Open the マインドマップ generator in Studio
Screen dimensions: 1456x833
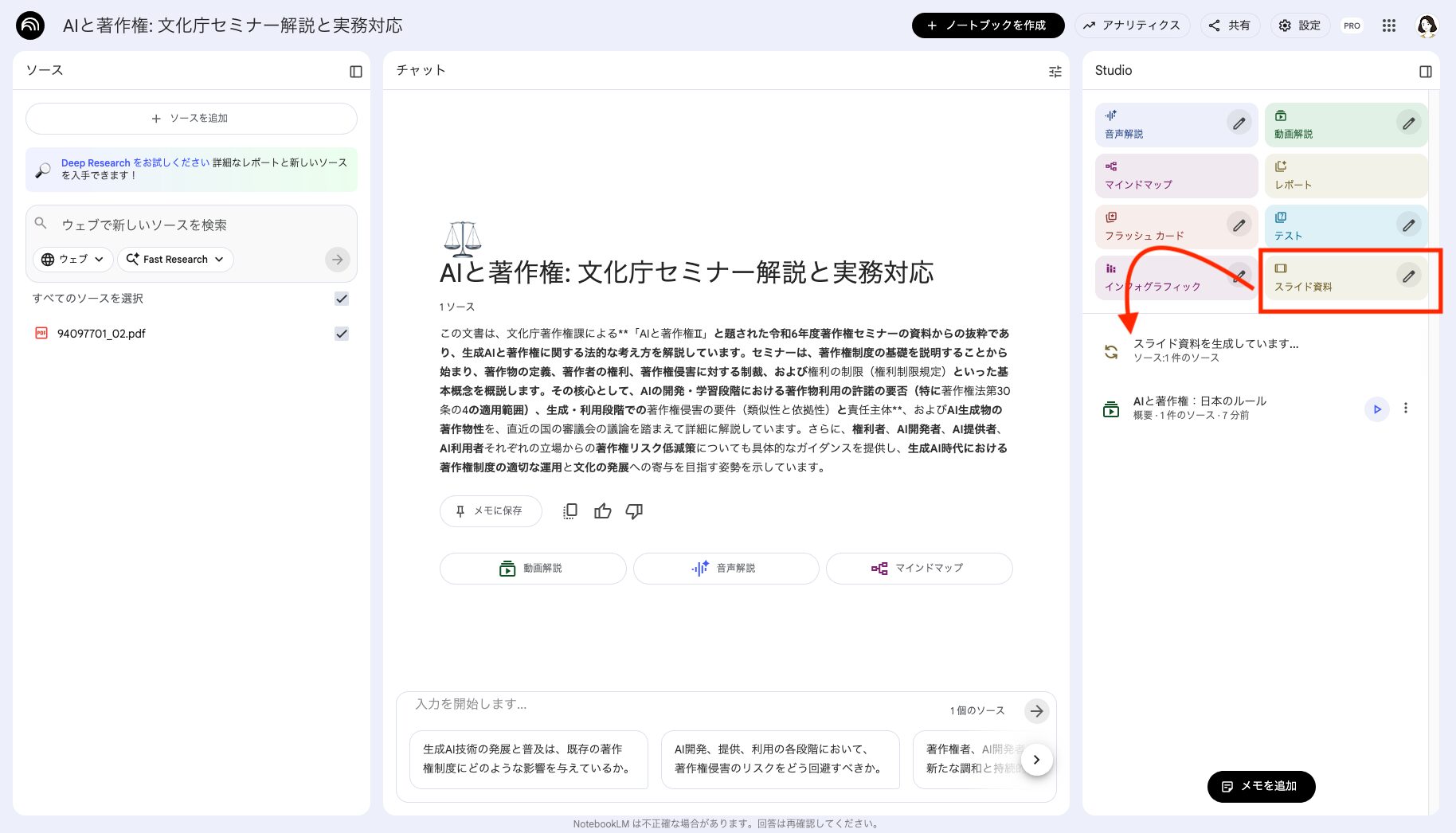pos(1155,175)
